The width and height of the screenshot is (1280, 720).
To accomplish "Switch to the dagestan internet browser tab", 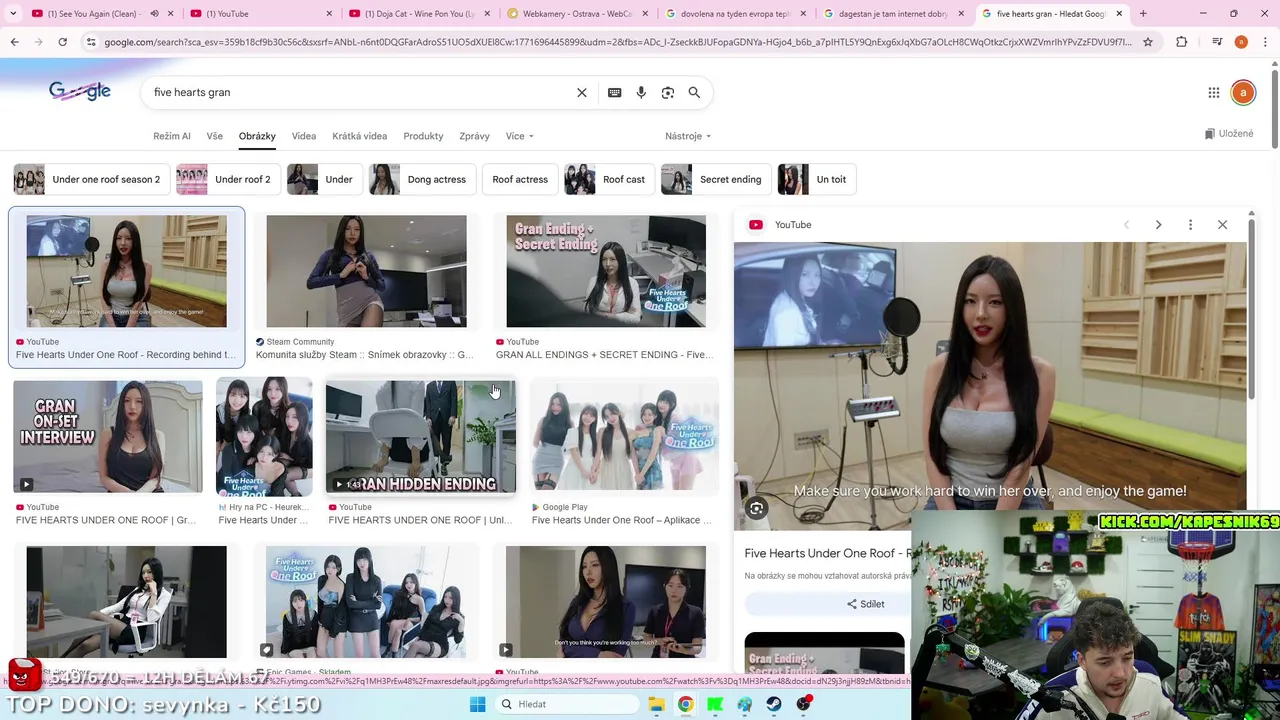I will 894,14.
